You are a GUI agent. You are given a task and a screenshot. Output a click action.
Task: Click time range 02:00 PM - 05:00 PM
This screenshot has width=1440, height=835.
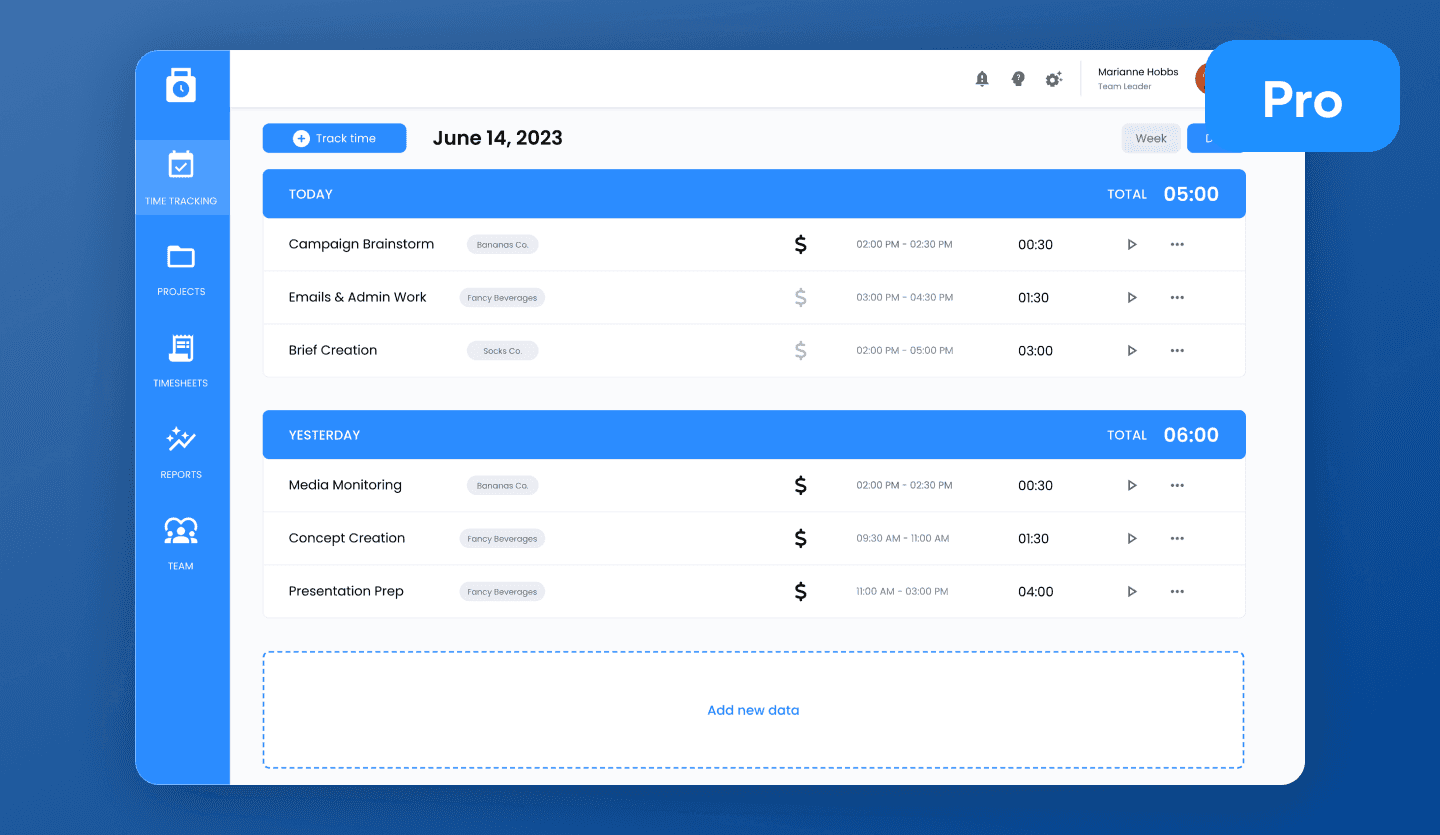click(x=904, y=350)
